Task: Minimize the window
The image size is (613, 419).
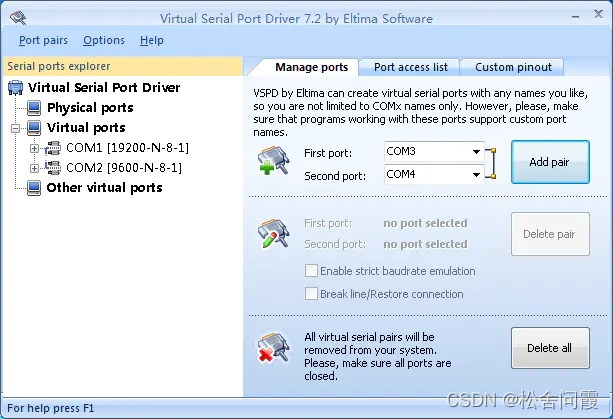Action: click(x=575, y=16)
